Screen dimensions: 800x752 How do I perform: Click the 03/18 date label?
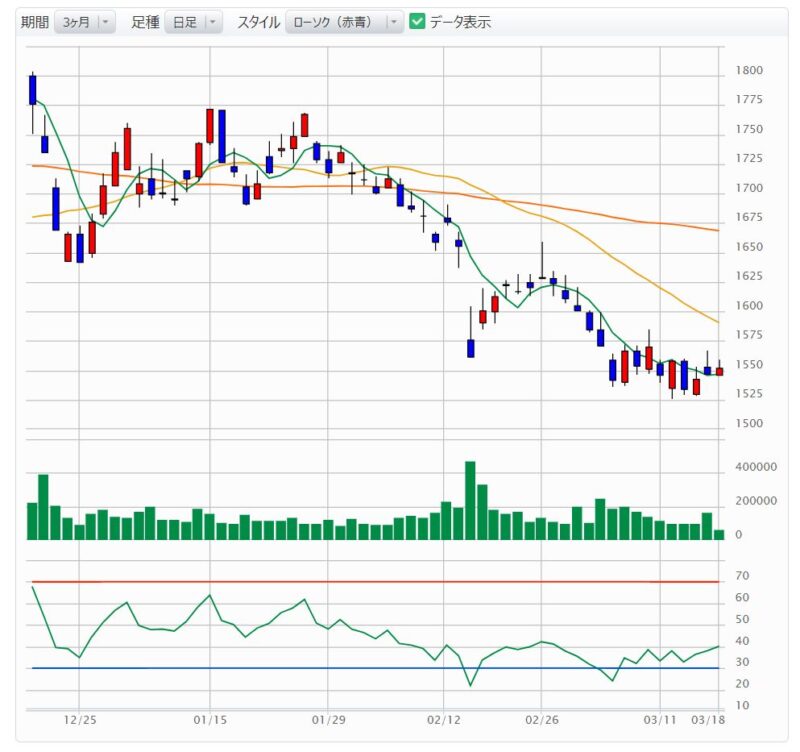[x=708, y=720]
